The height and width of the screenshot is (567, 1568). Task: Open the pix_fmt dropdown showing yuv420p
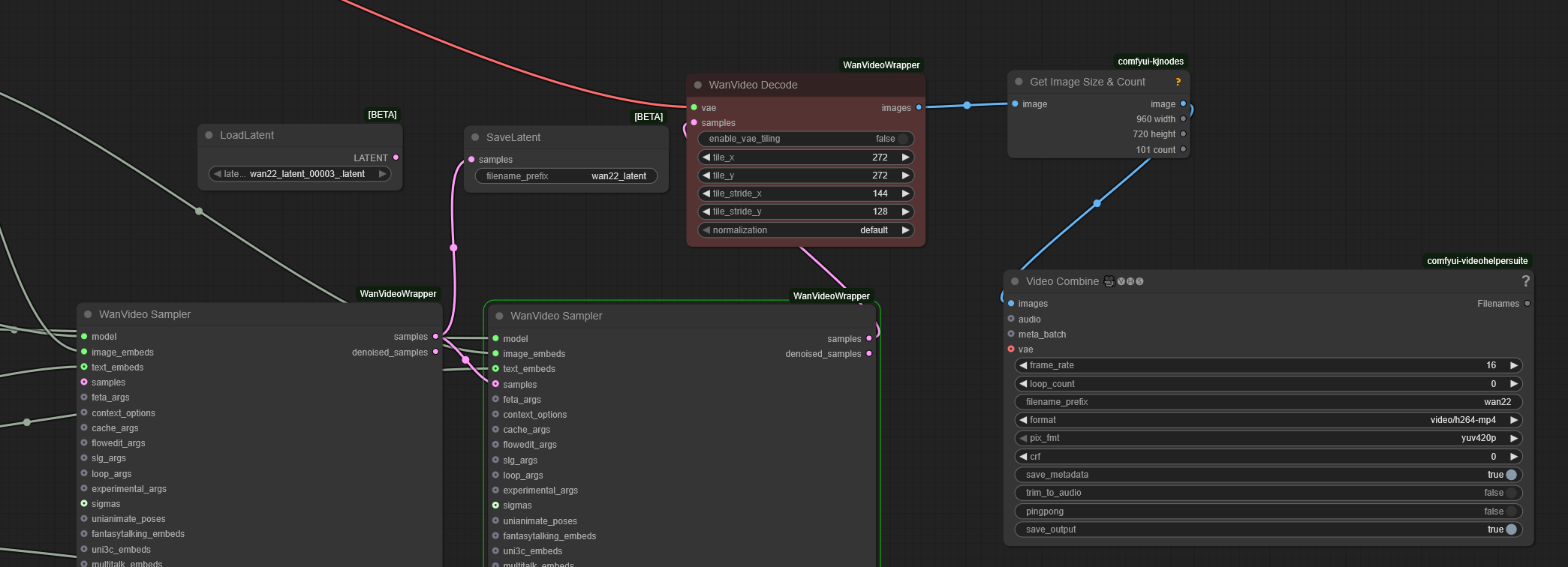(x=1268, y=438)
